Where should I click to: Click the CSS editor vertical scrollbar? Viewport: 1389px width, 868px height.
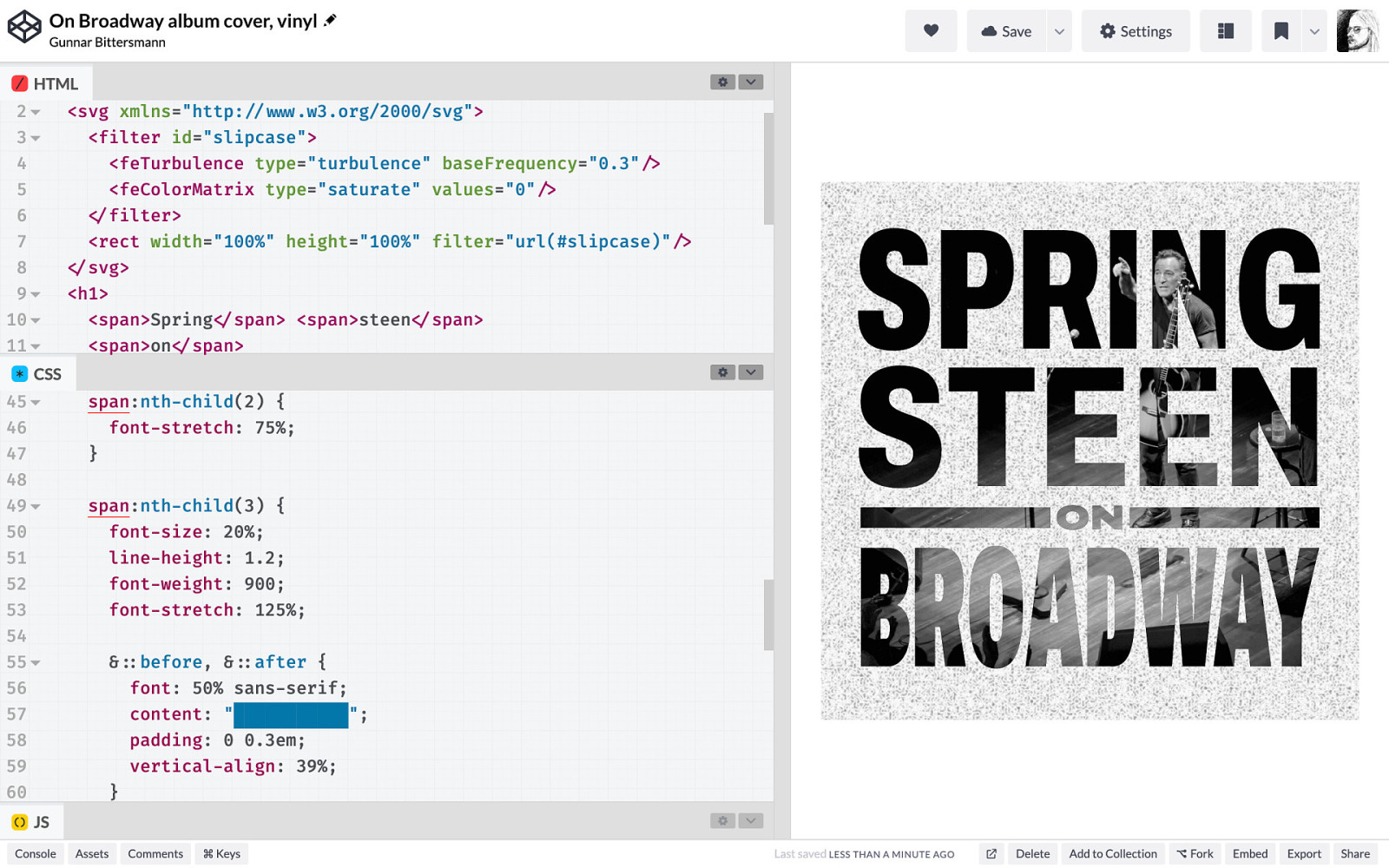click(768, 615)
